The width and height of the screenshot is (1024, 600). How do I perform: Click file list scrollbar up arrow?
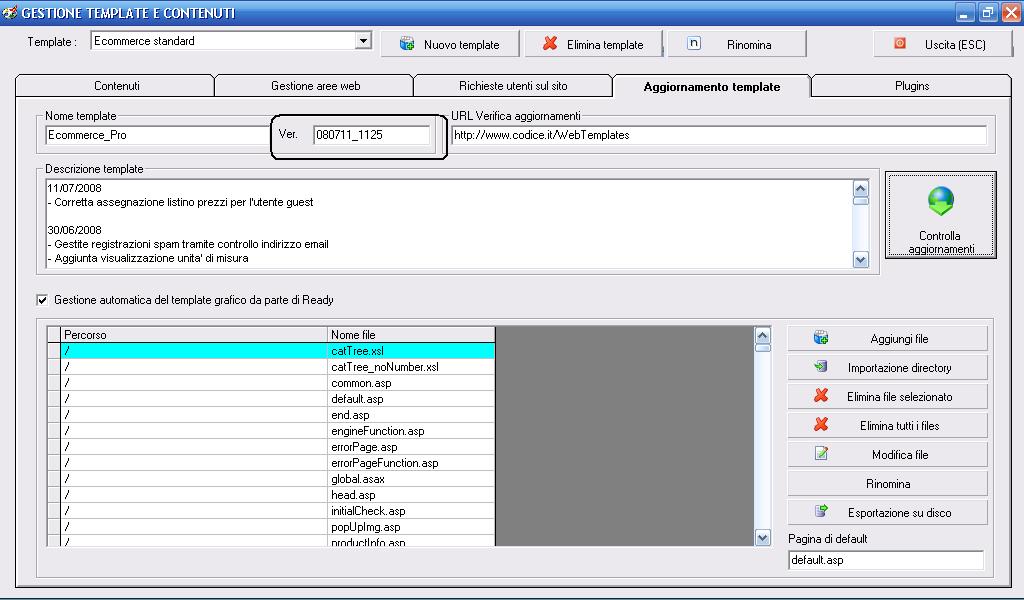762,336
